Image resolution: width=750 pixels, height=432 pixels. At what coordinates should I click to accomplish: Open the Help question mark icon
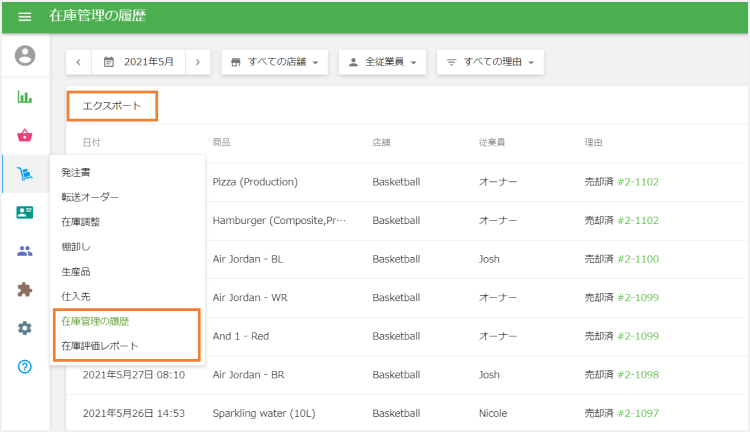(x=25, y=366)
